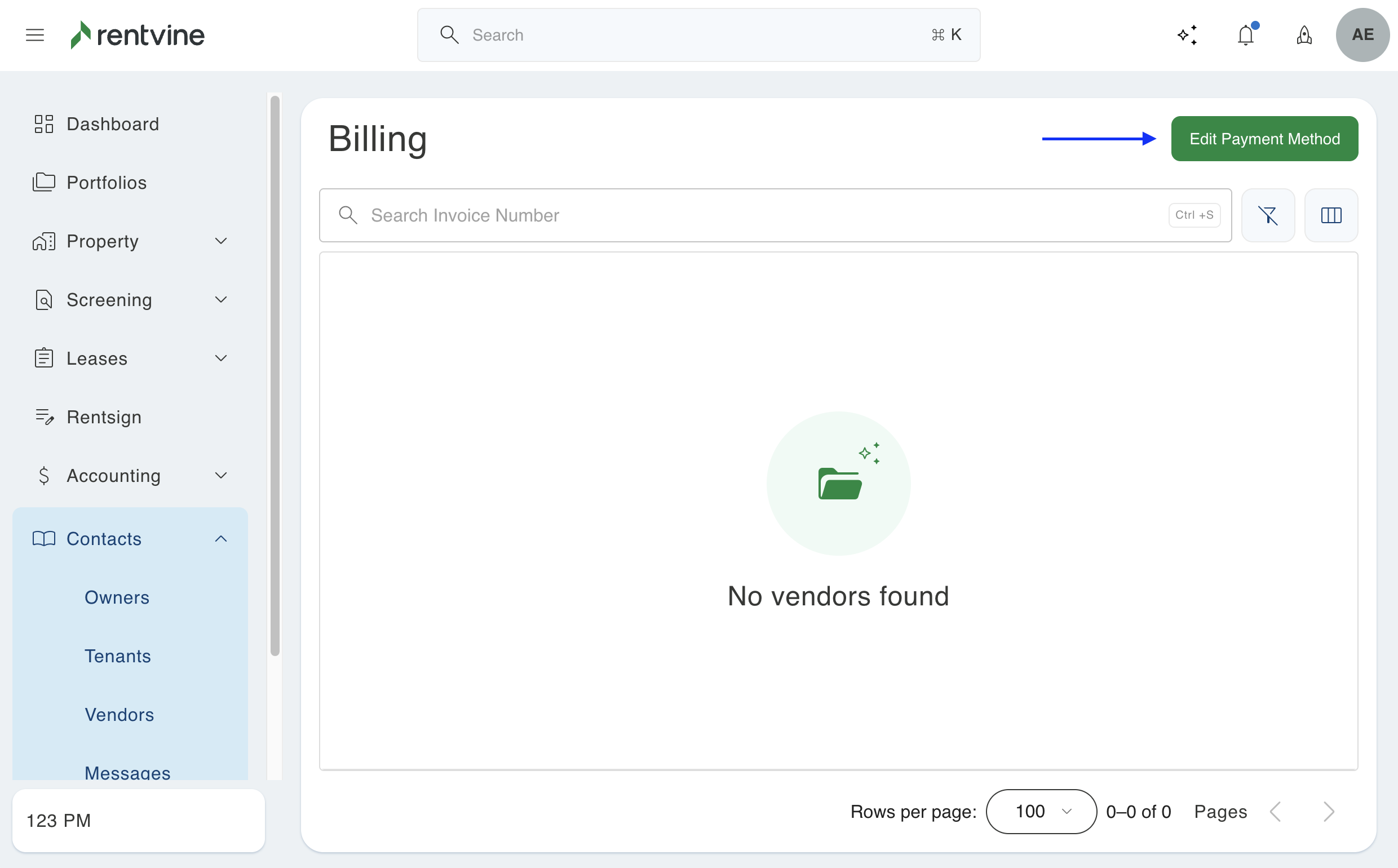Open the hamburger menu icon
This screenshot has width=1398, height=868.
click(x=35, y=35)
